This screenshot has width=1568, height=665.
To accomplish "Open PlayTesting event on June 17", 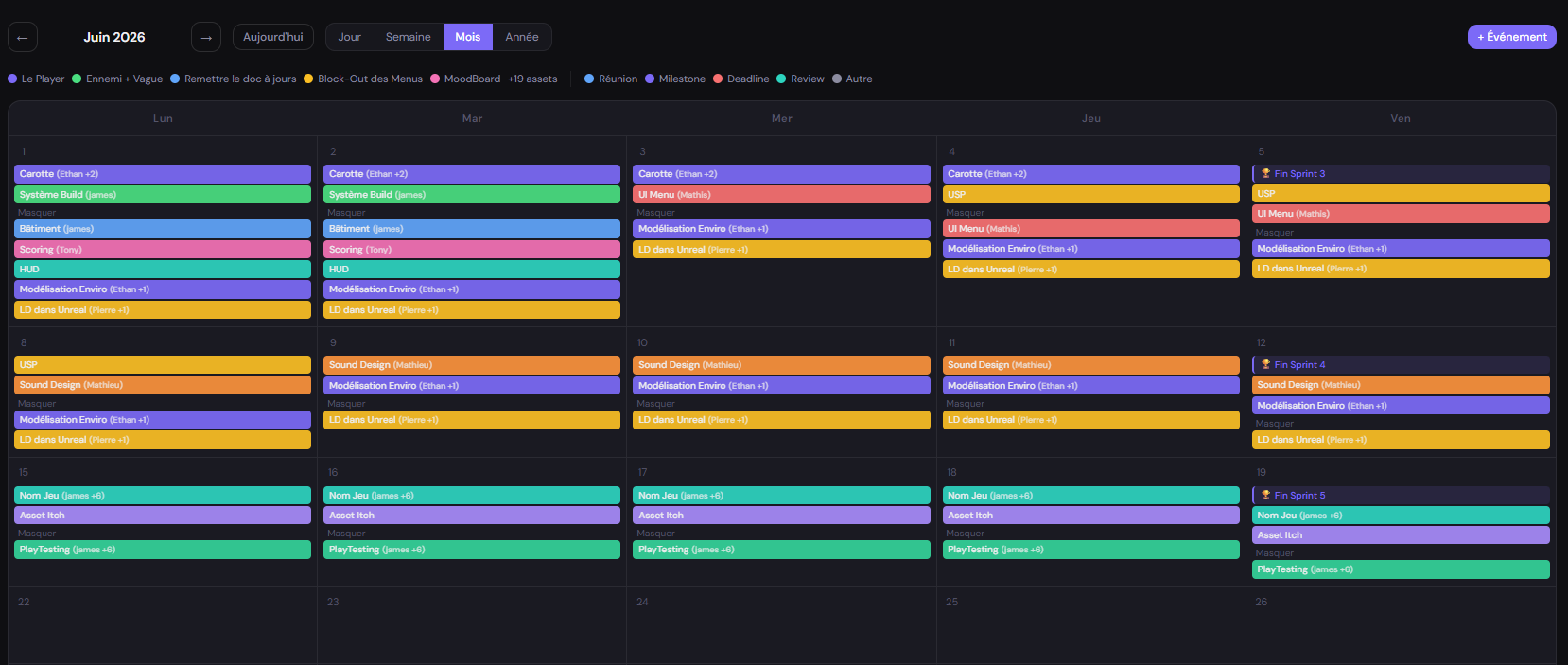I will point(781,550).
